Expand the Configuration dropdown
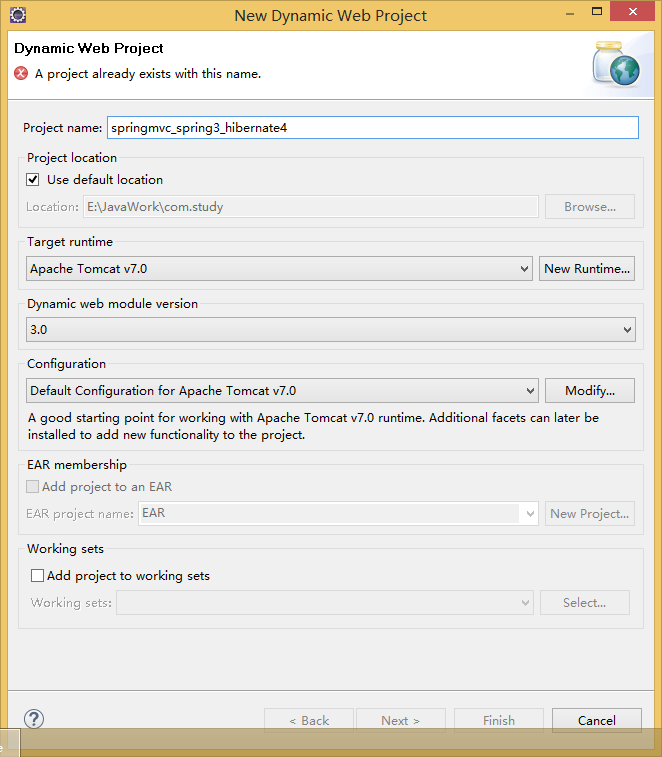This screenshot has width=662, height=757. pos(530,391)
